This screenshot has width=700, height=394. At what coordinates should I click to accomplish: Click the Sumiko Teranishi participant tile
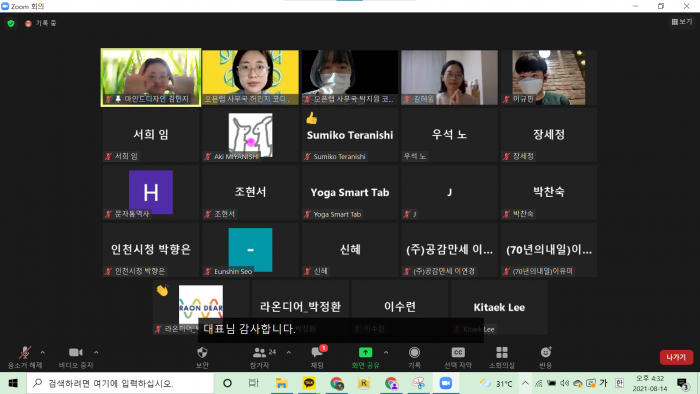[350, 135]
